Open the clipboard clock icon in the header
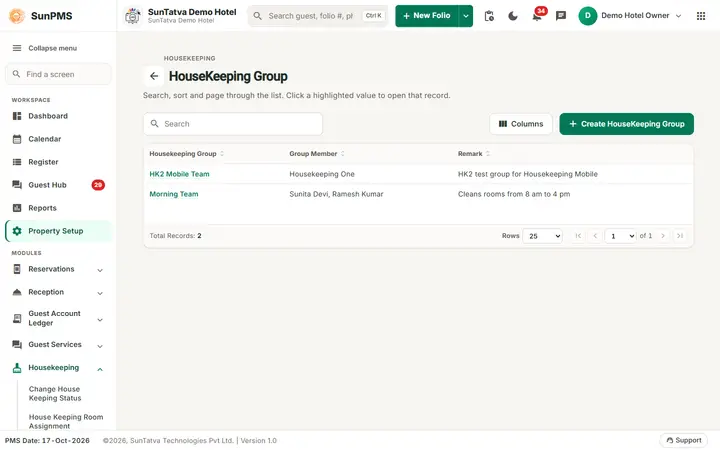Screen dimensions: 720x450 [x=489, y=16]
